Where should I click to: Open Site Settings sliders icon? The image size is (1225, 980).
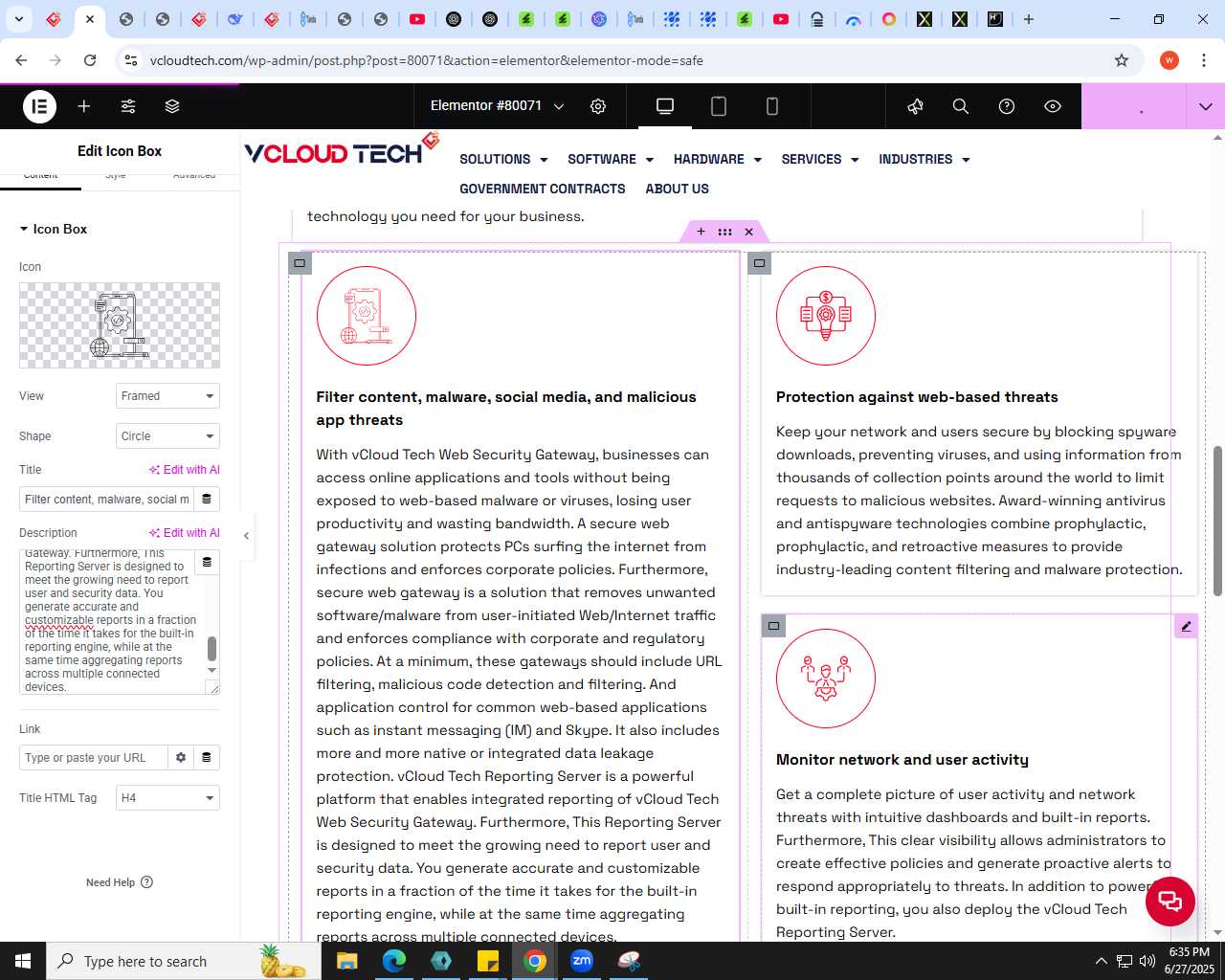pos(128,106)
